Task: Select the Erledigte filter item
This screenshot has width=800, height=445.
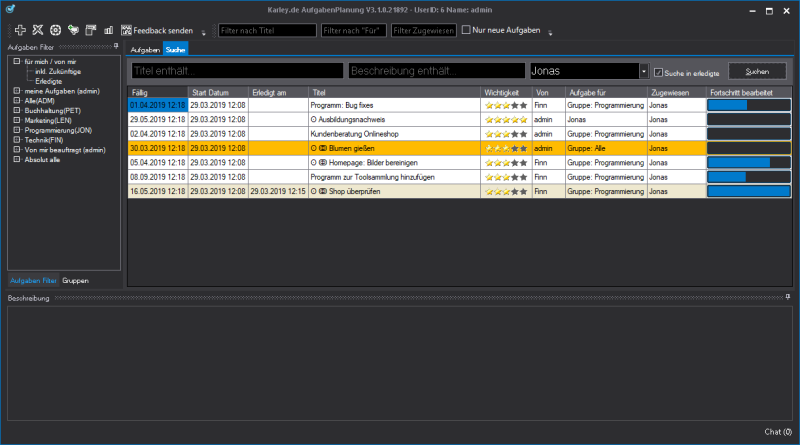Action: (48, 81)
